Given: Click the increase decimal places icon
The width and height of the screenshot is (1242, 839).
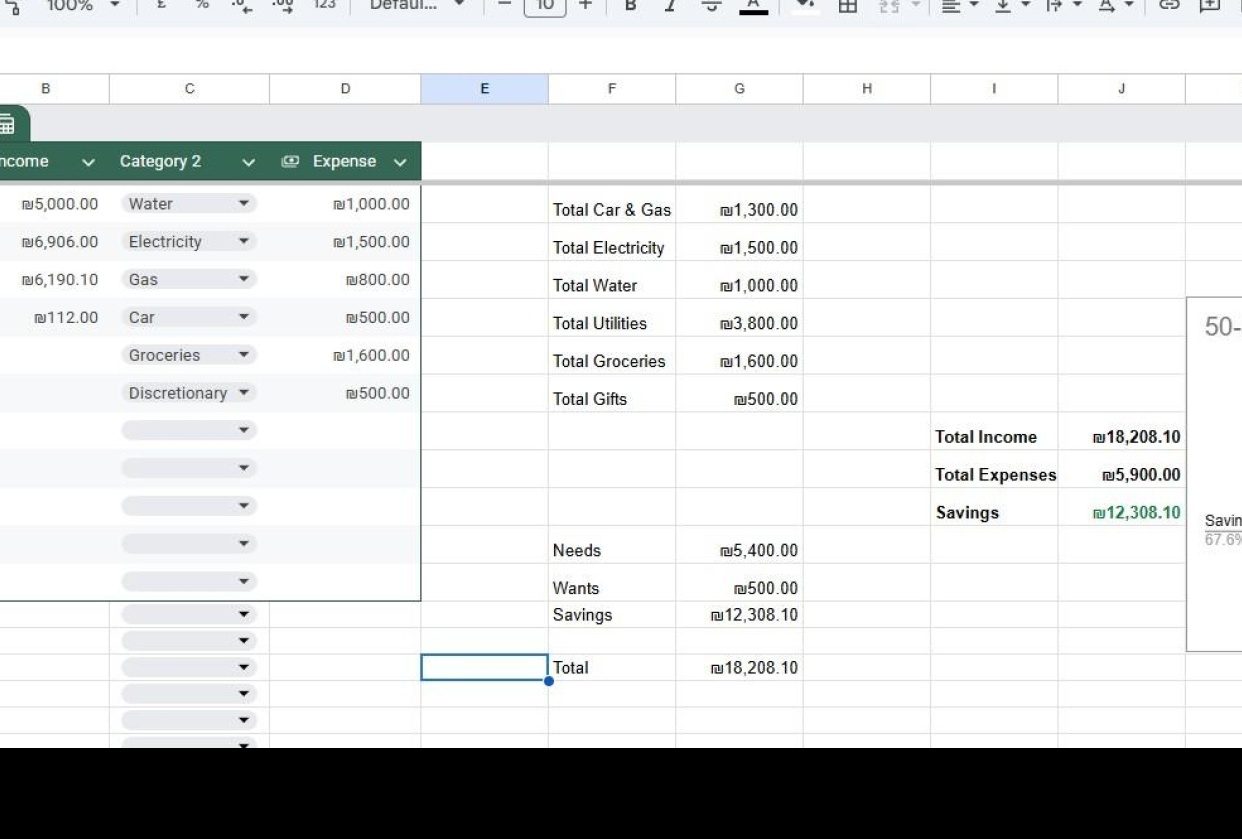Looking at the screenshot, I should pos(283,5).
